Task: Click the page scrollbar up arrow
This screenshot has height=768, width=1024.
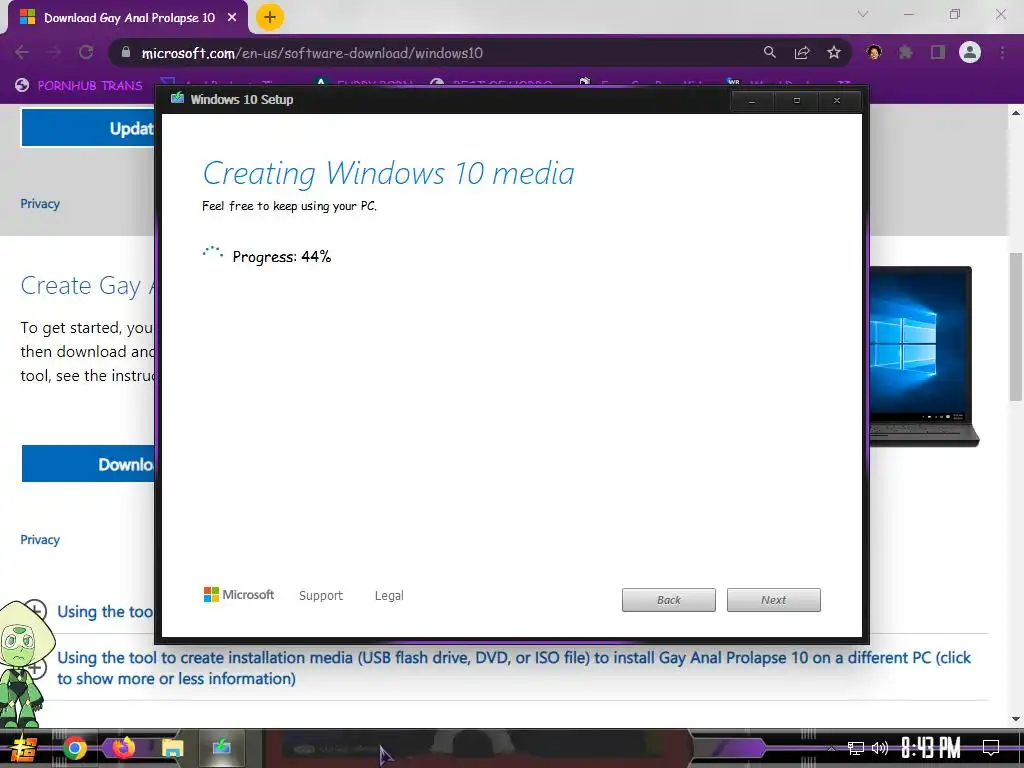Action: click(x=1016, y=113)
